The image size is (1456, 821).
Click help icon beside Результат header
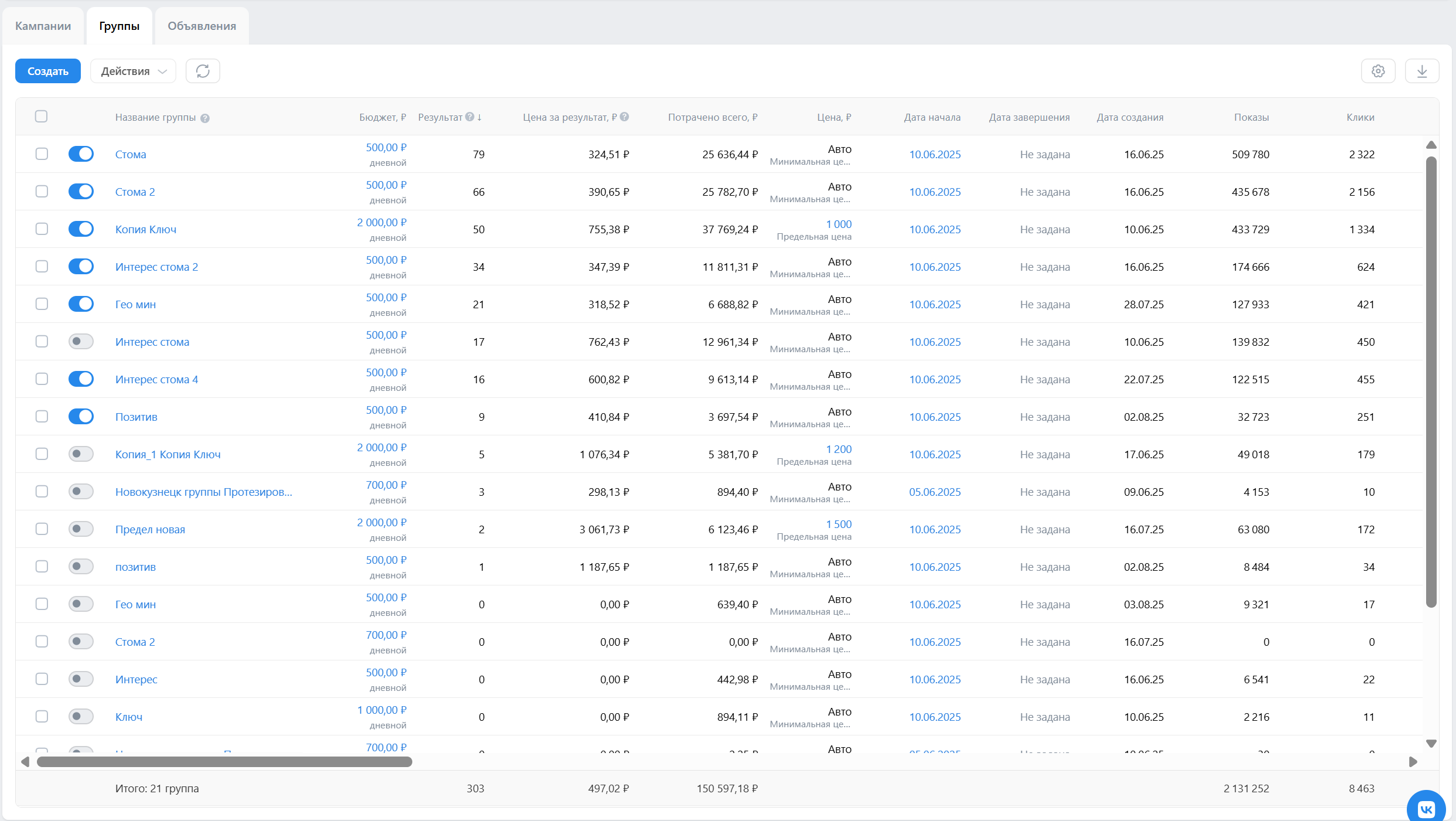[470, 117]
